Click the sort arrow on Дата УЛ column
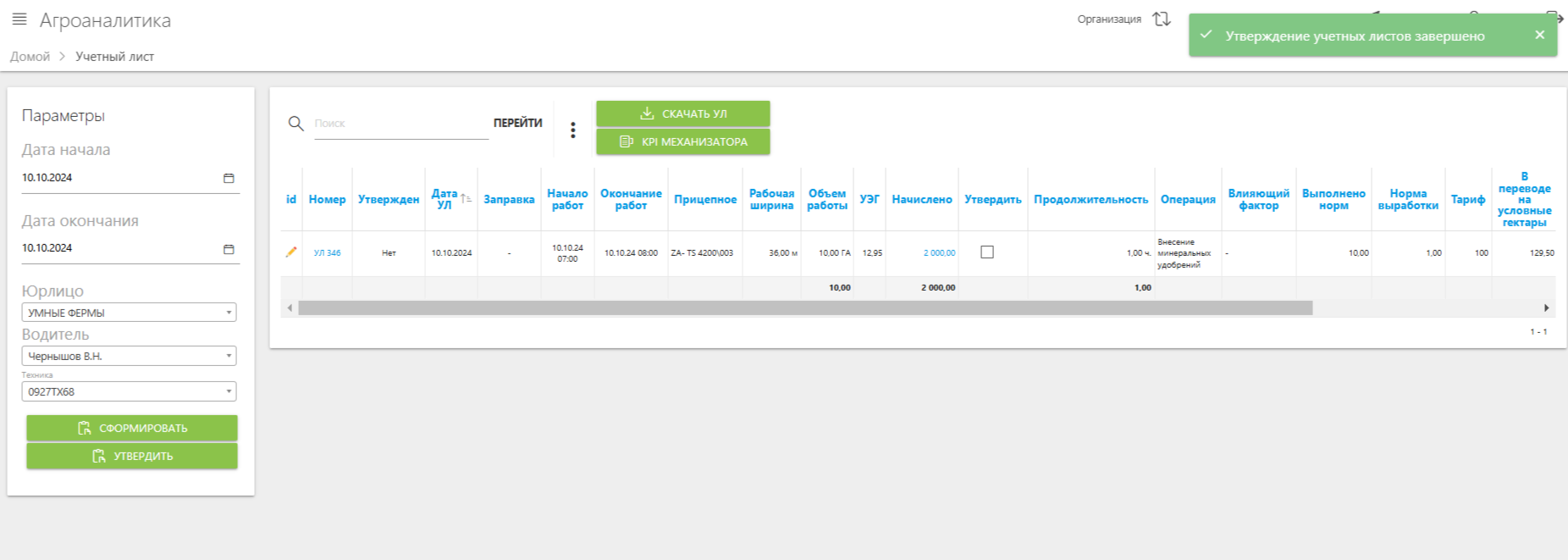The image size is (1568, 560). tap(466, 199)
